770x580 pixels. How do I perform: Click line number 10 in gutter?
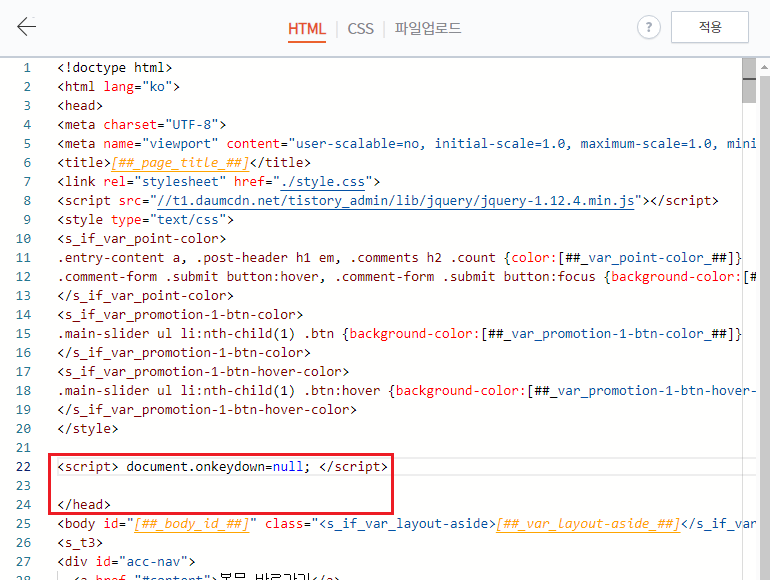click(x=23, y=239)
